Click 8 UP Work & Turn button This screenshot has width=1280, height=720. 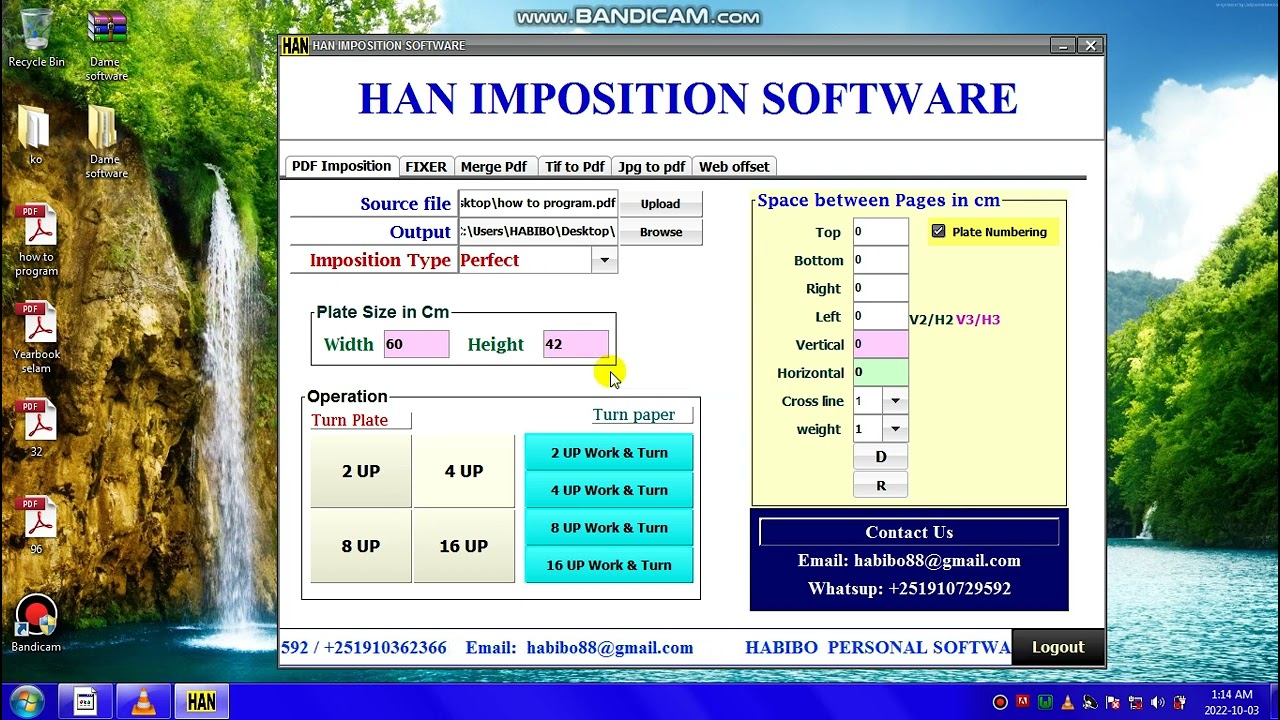point(609,528)
